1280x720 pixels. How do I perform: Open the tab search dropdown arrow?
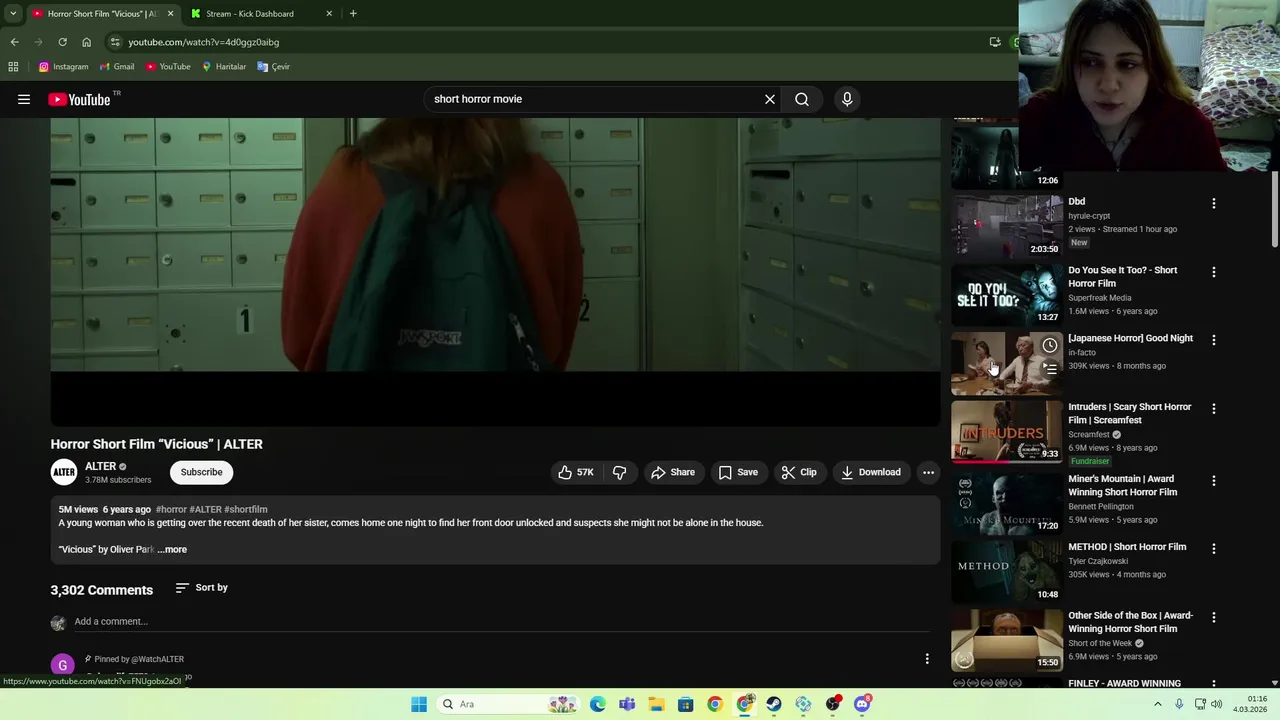coord(13,14)
